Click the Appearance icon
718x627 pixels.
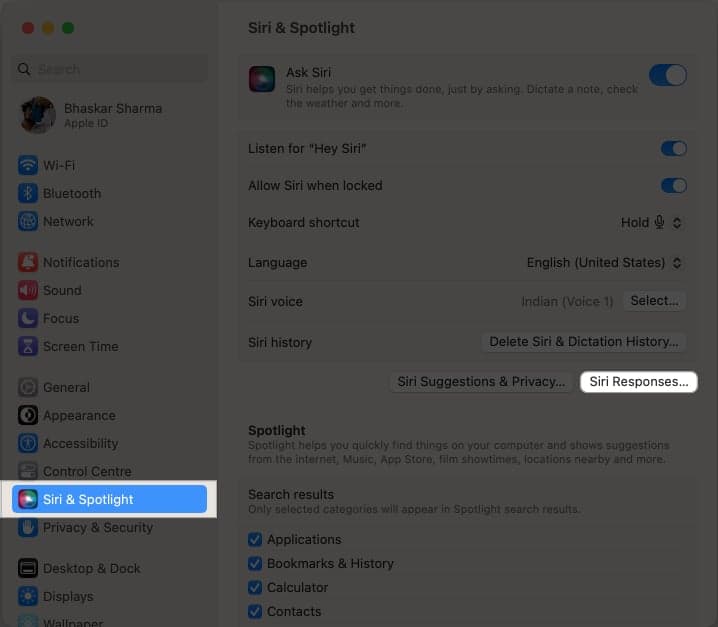pyautogui.click(x=28, y=415)
